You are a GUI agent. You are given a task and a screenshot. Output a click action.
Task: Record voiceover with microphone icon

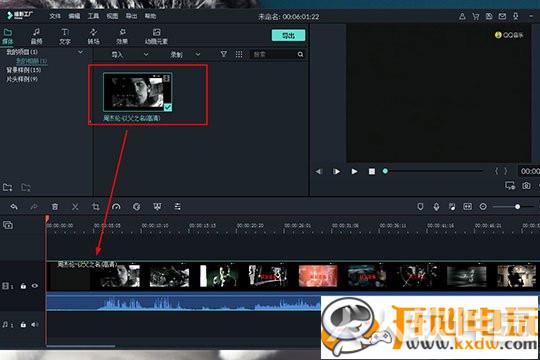tap(436, 207)
